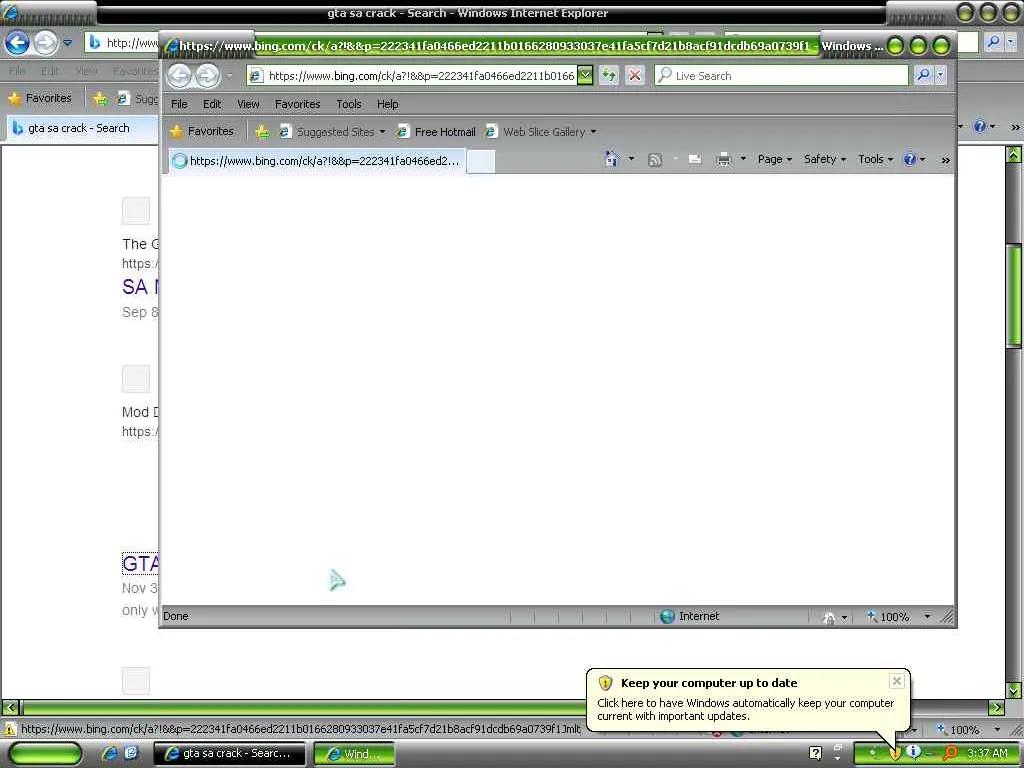
Task: Open the Page command bar menu
Action: (x=775, y=159)
